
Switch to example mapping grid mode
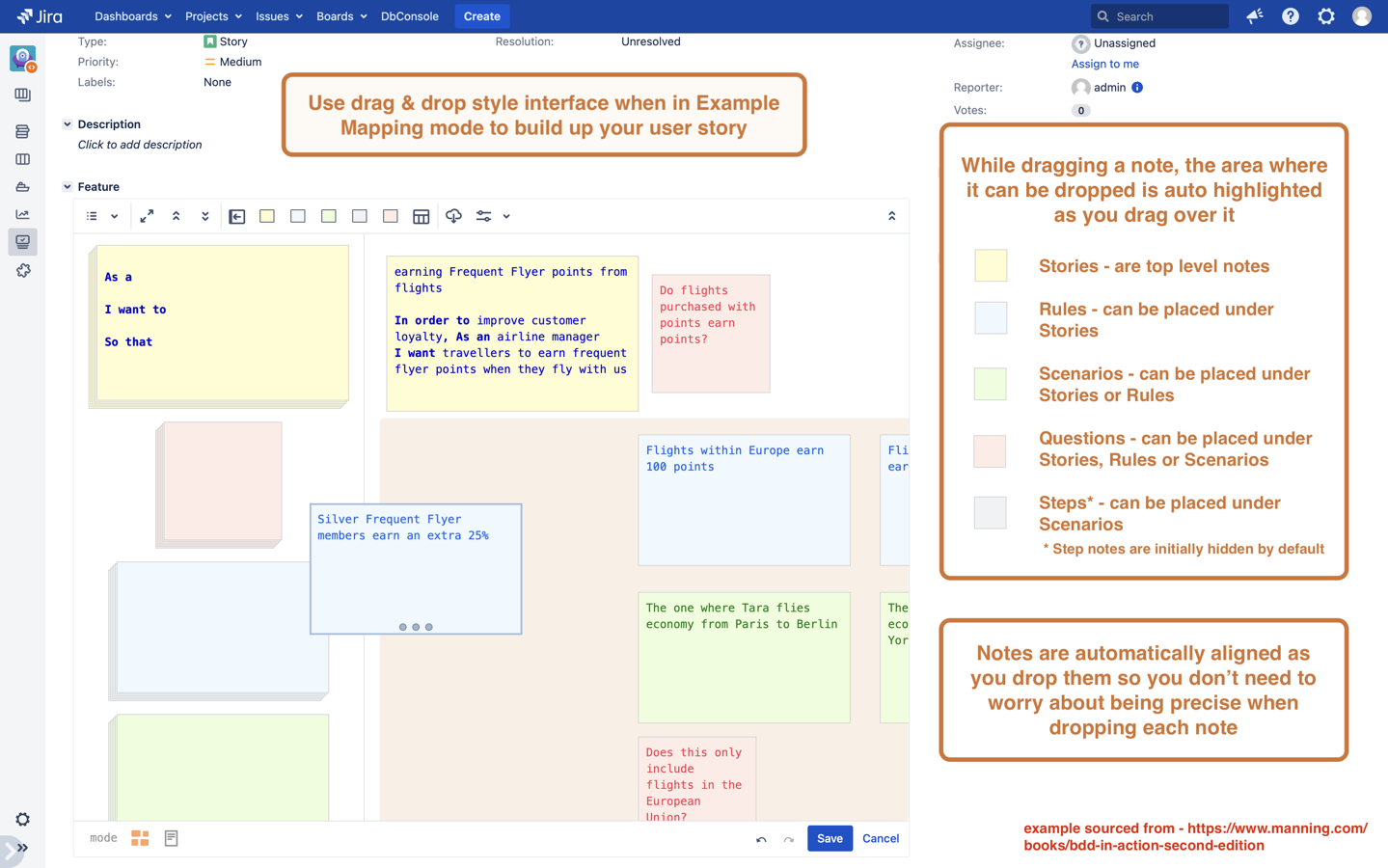click(x=140, y=838)
